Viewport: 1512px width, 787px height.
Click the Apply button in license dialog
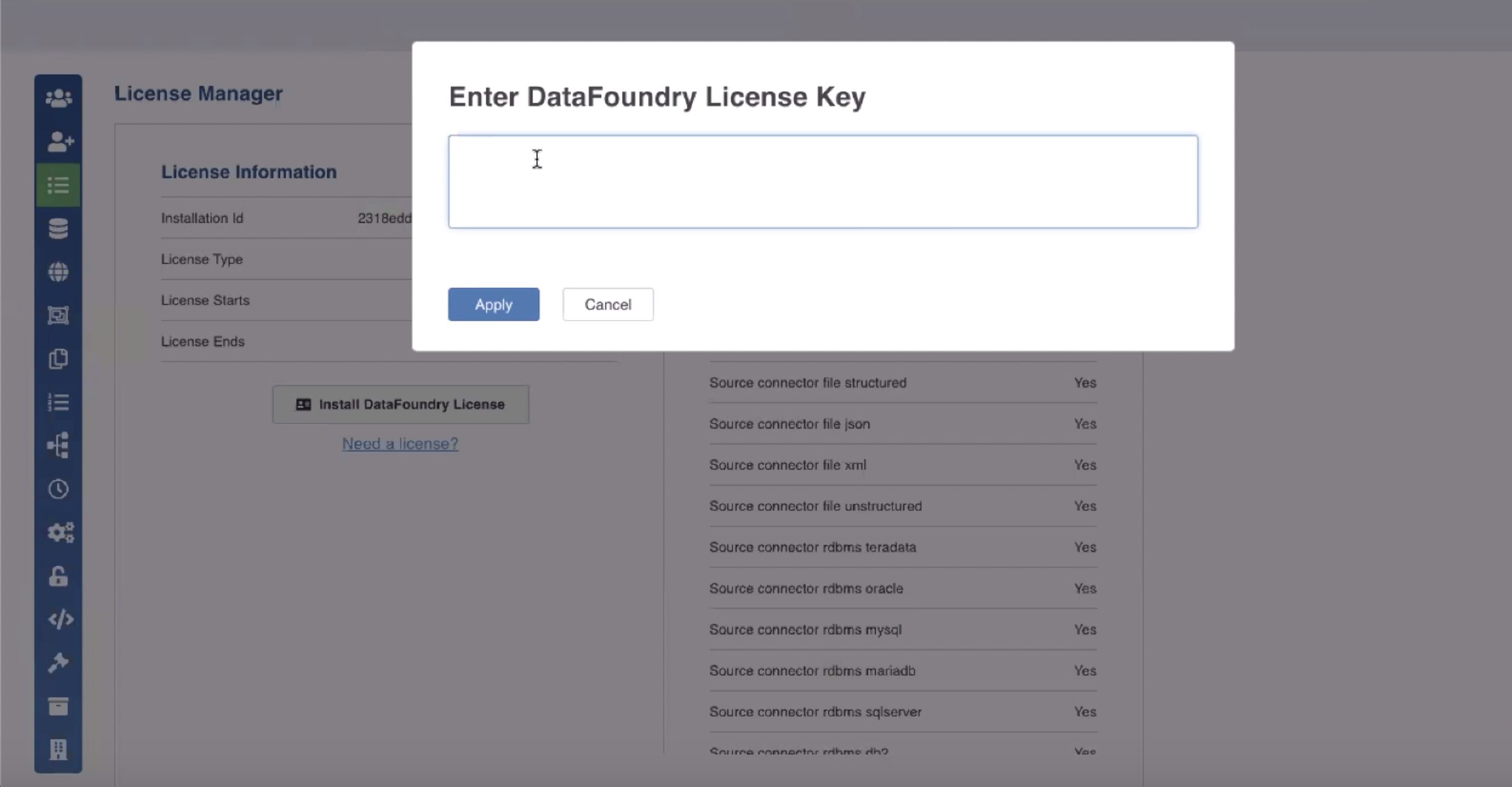tap(494, 304)
